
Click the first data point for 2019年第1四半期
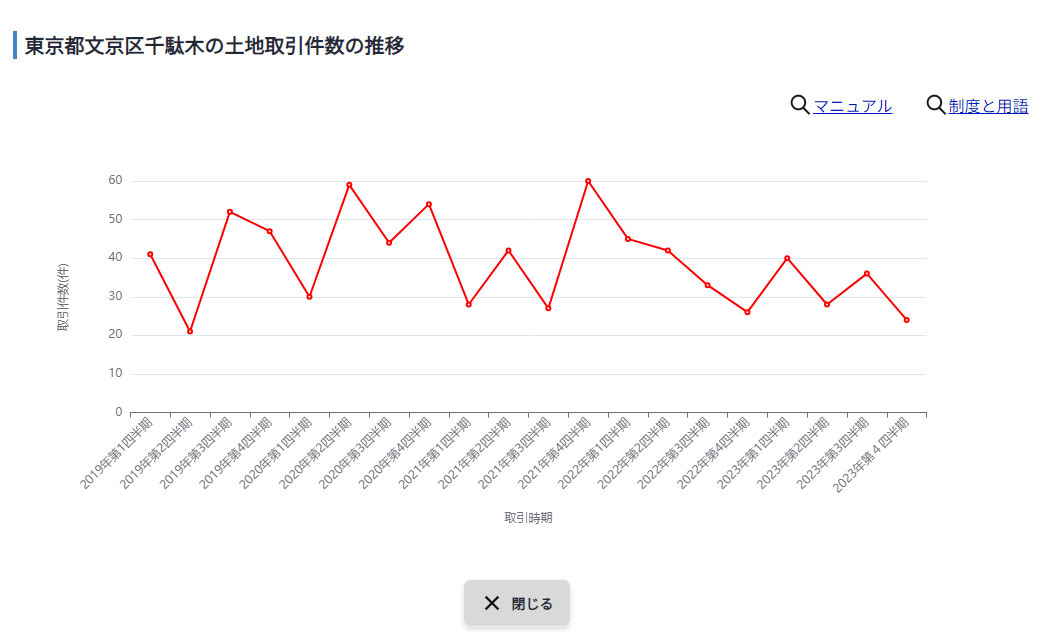150,253
